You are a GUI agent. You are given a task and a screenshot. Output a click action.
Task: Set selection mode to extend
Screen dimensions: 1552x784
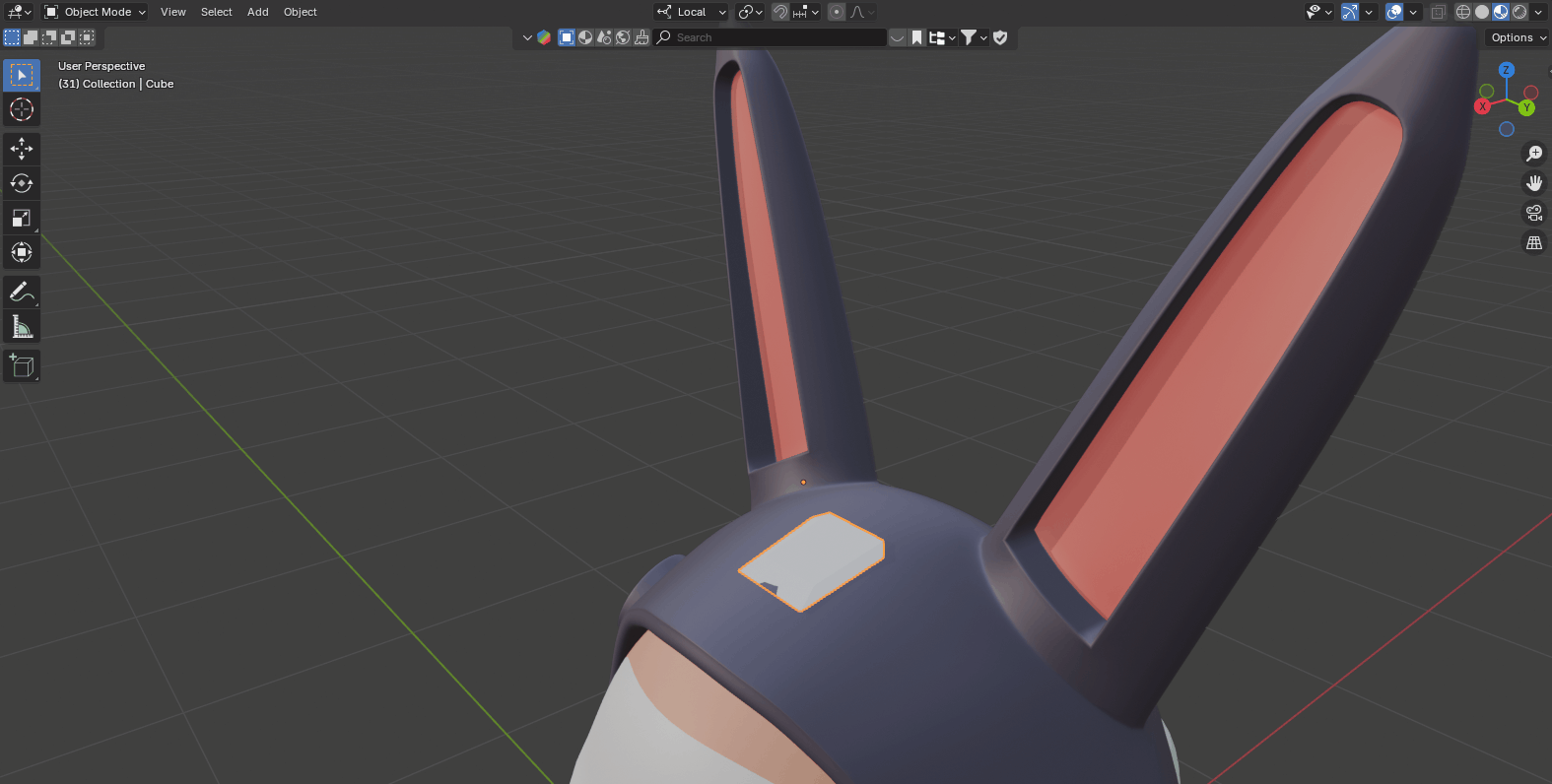pos(31,37)
